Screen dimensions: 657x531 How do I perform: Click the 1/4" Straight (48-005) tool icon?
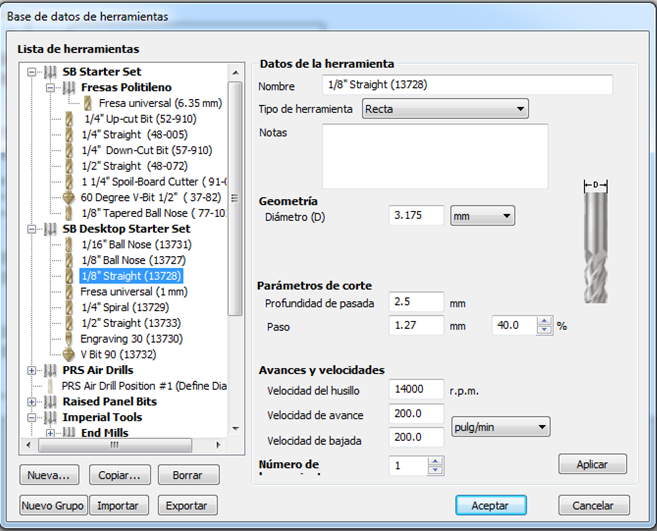[69, 135]
